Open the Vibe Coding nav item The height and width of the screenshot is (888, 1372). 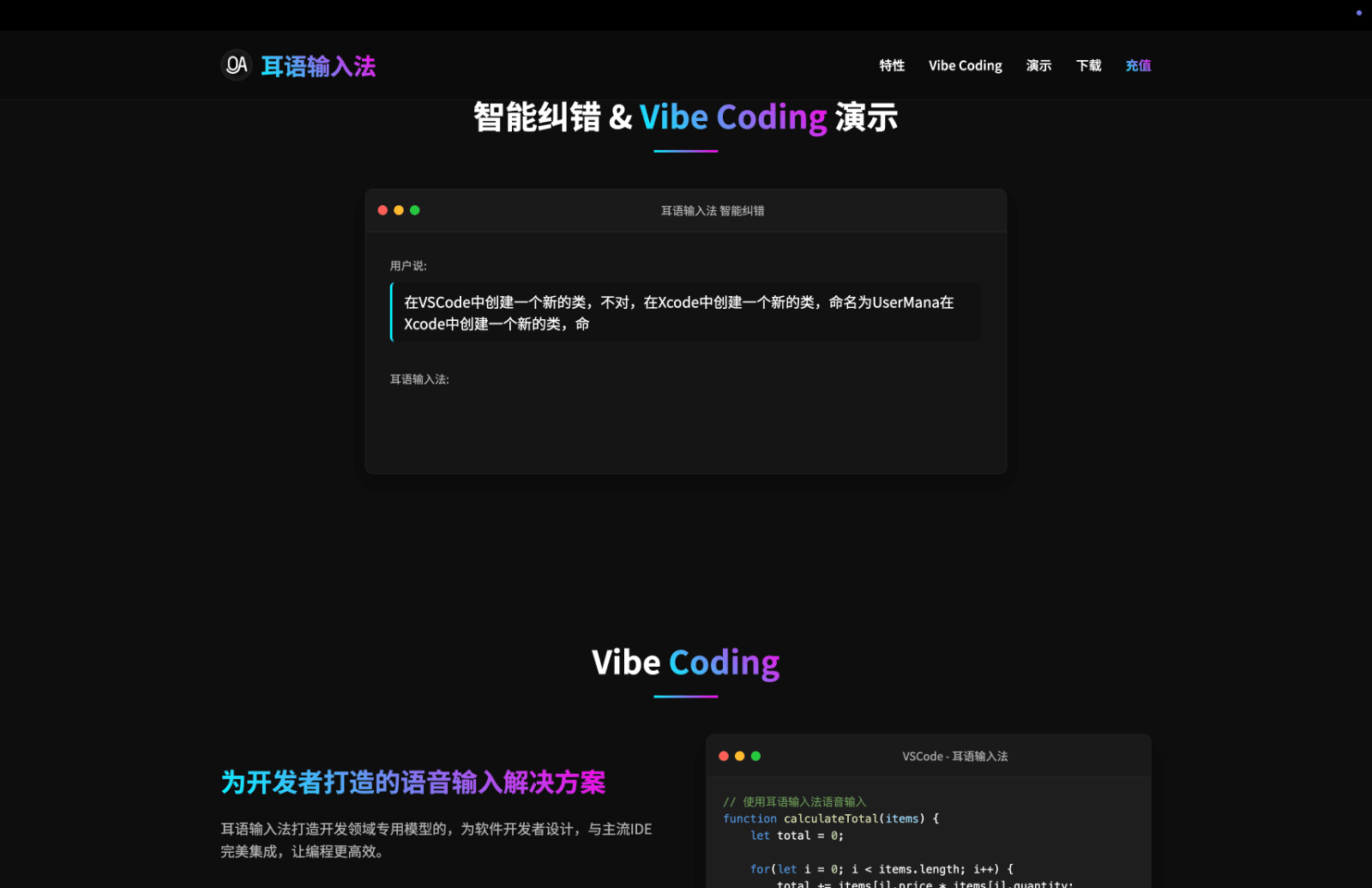click(x=965, y=65)
